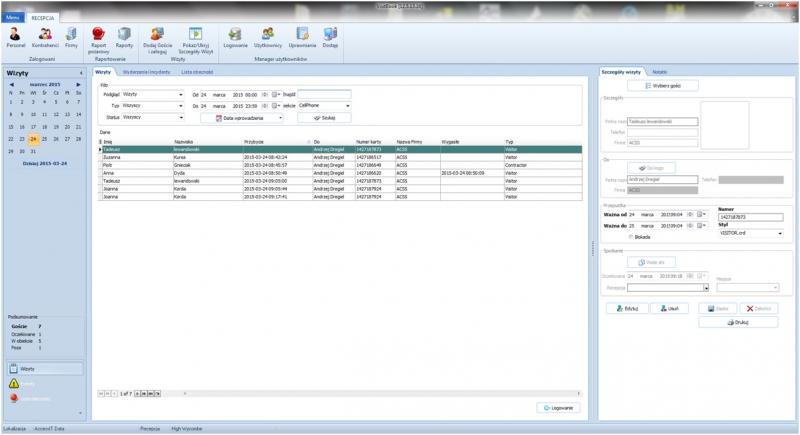Select the Piotr Contractor row
Viewport: 800px width, 435px height.
(340, 165)
